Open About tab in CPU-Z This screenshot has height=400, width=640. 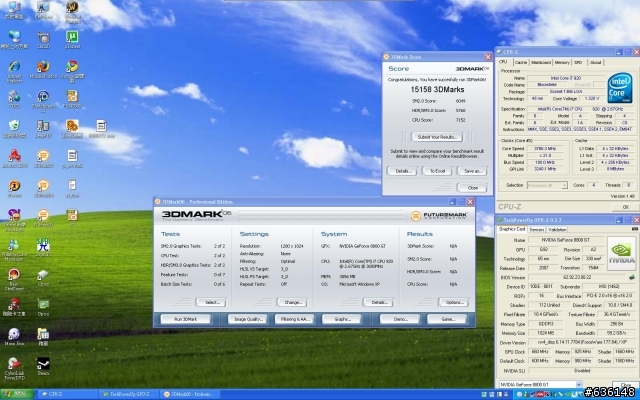tap(596, 62)
